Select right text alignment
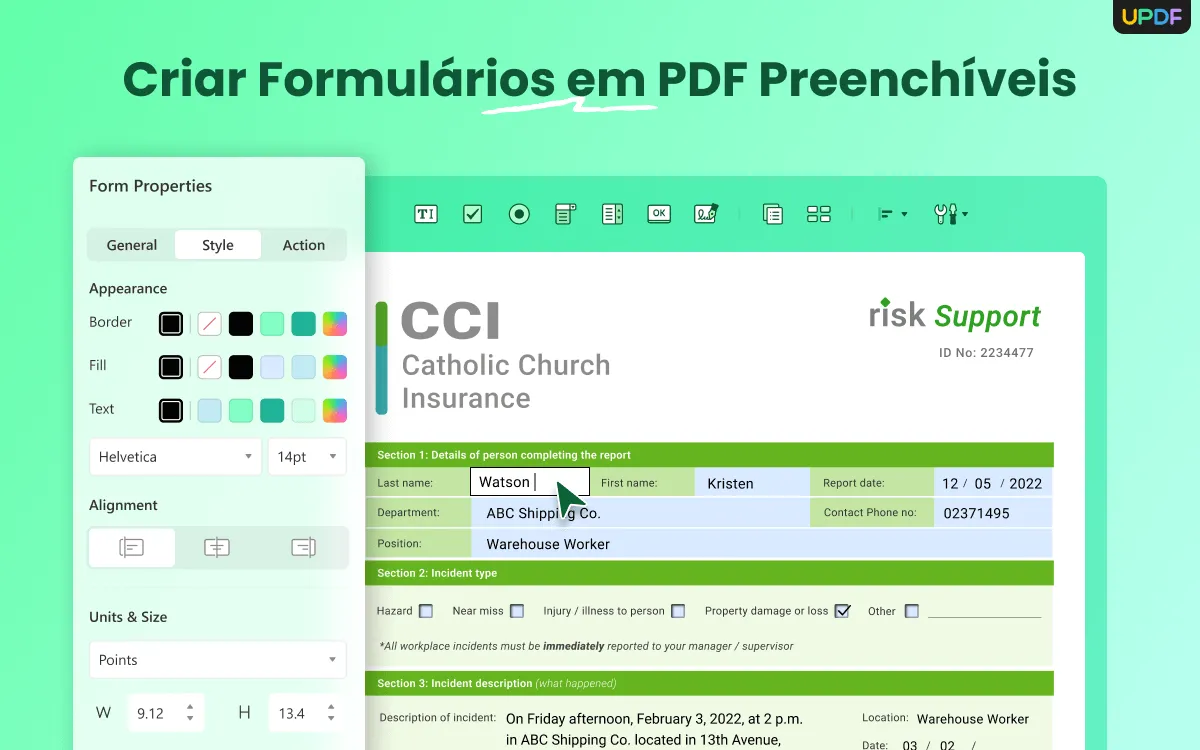 coord(303,547)
